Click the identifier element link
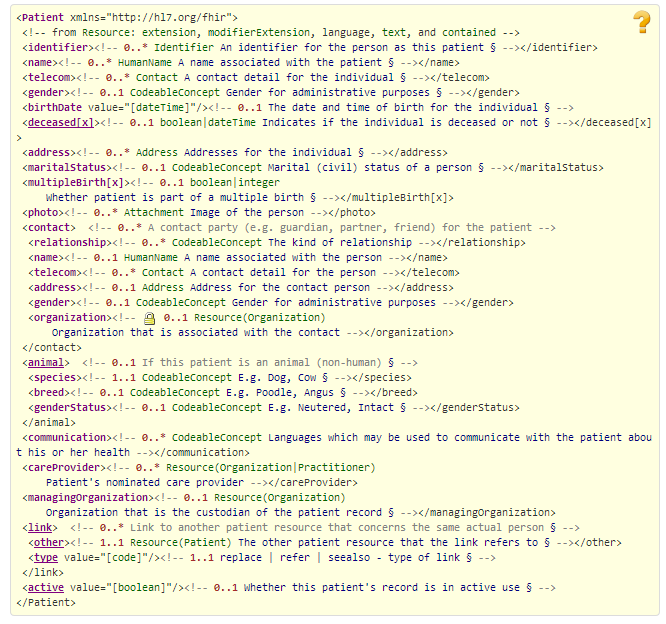Screen dimensions: 666x624 (57, 47)
